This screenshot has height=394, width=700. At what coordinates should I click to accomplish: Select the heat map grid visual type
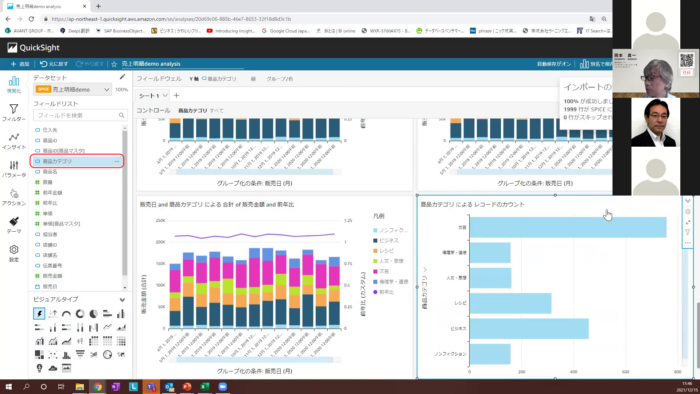pos(121,341)
